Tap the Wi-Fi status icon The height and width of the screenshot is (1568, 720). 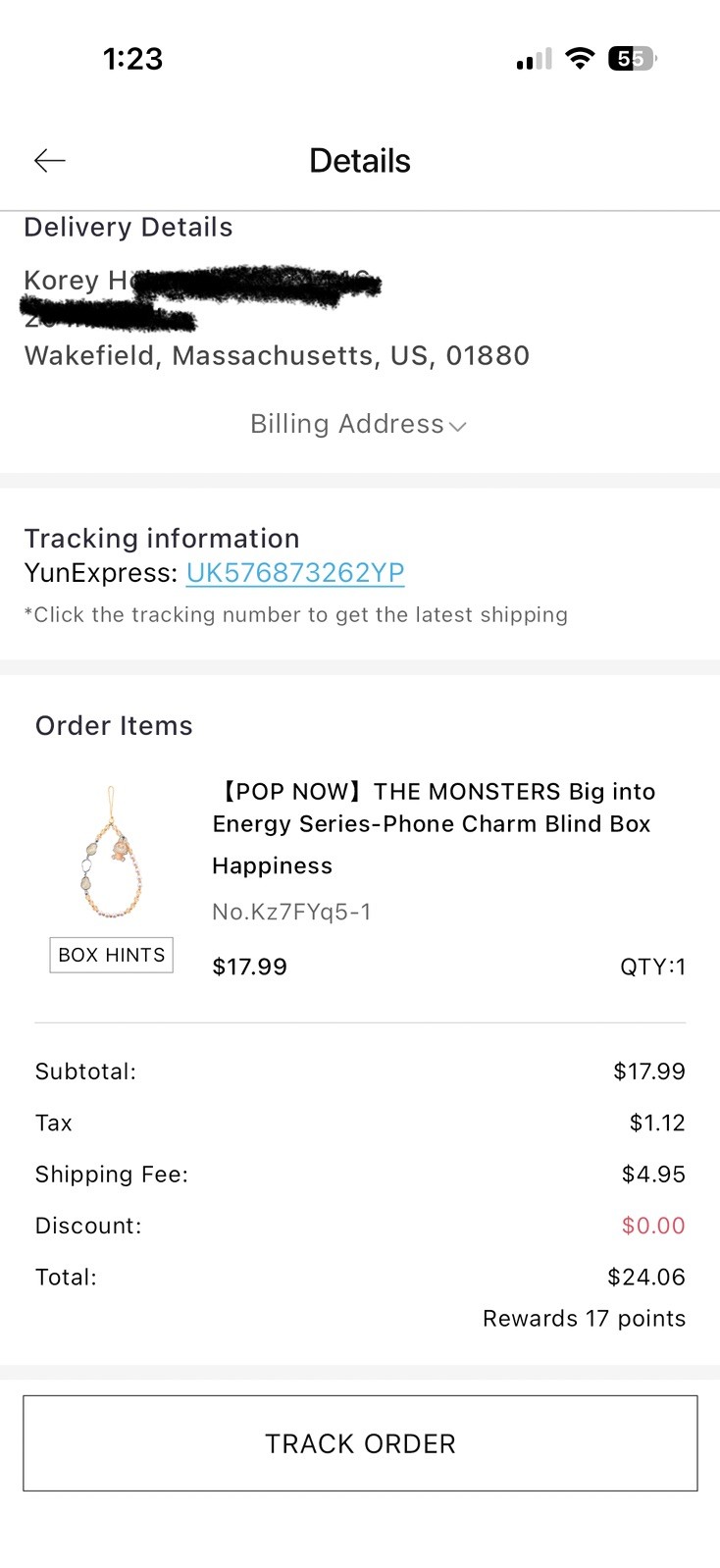pos(580,59)
